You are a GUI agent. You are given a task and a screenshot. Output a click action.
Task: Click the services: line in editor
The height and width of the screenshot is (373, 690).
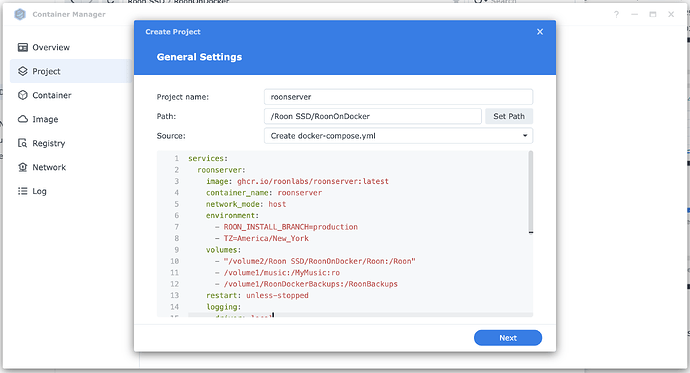[208, 158]
